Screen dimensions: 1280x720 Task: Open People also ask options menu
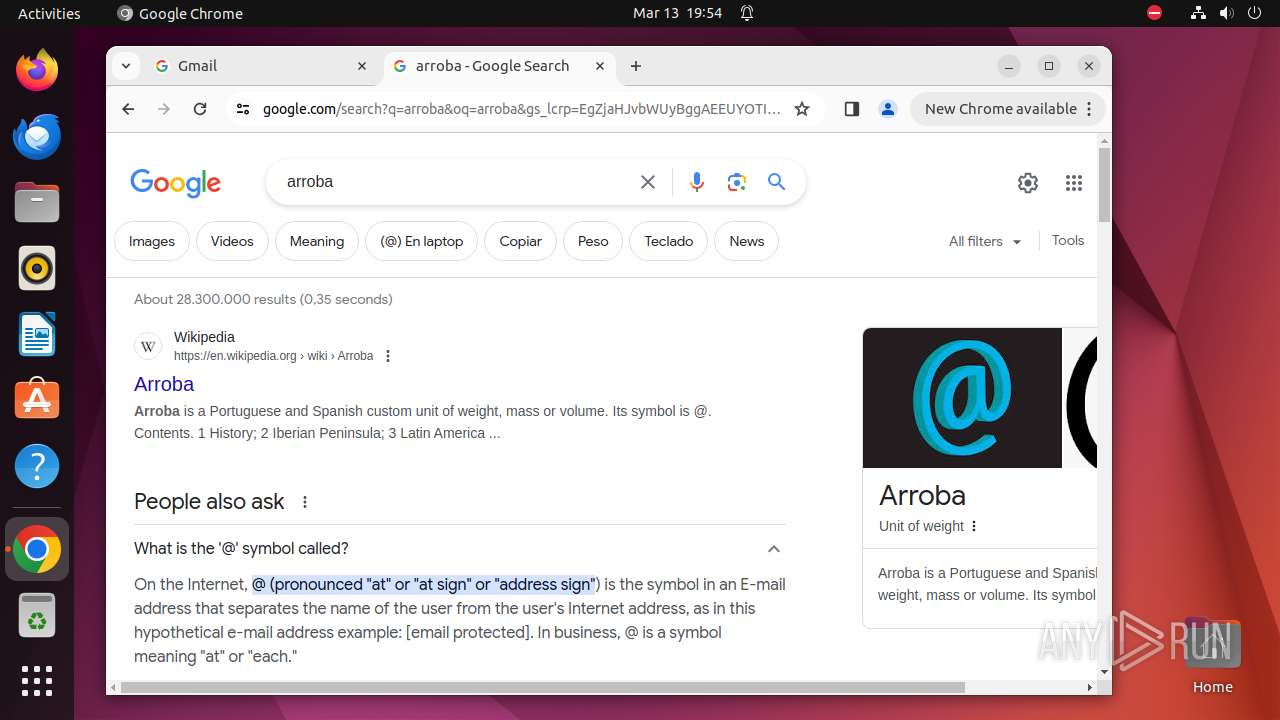[305, 502]
